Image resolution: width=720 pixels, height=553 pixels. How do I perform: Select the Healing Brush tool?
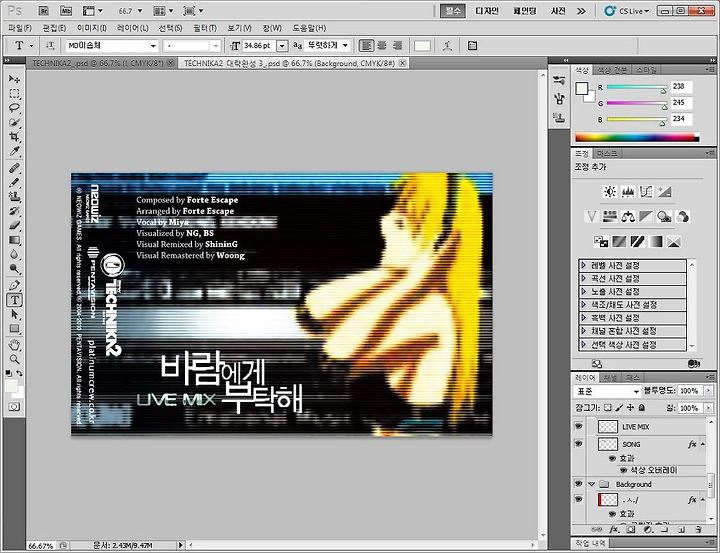pyautogui.click(x=14, y=168)
